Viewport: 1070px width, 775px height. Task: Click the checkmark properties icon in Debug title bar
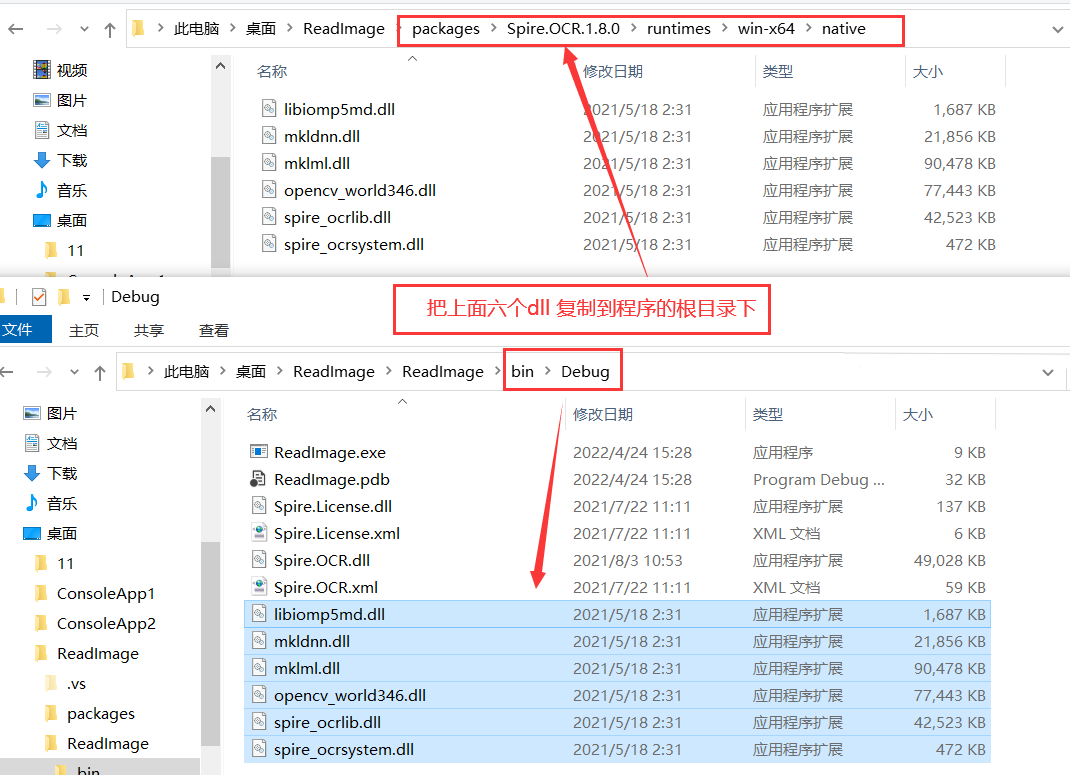tap(39, 297)
